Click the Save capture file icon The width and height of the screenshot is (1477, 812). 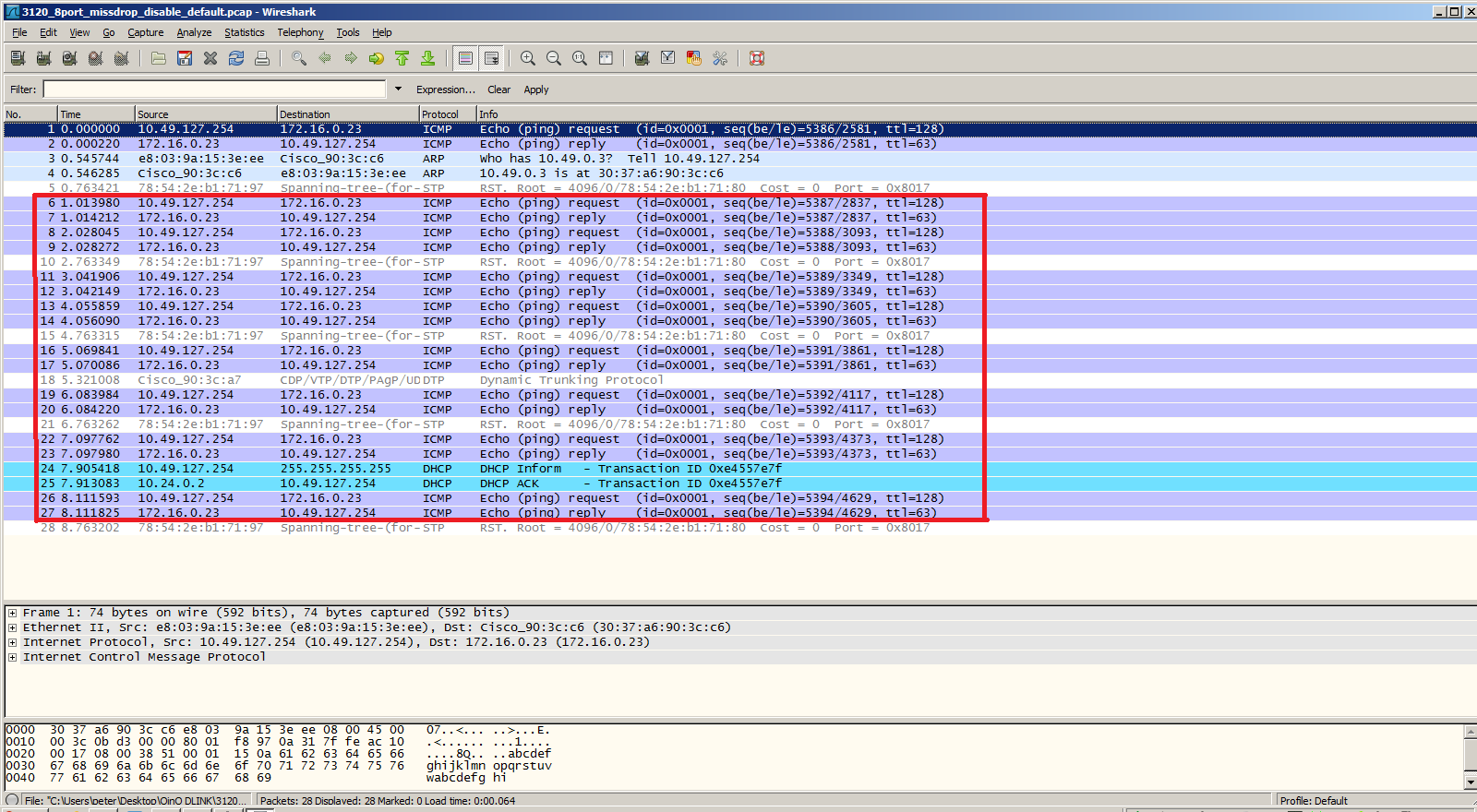pyautogui.click(x=185, y=58)
